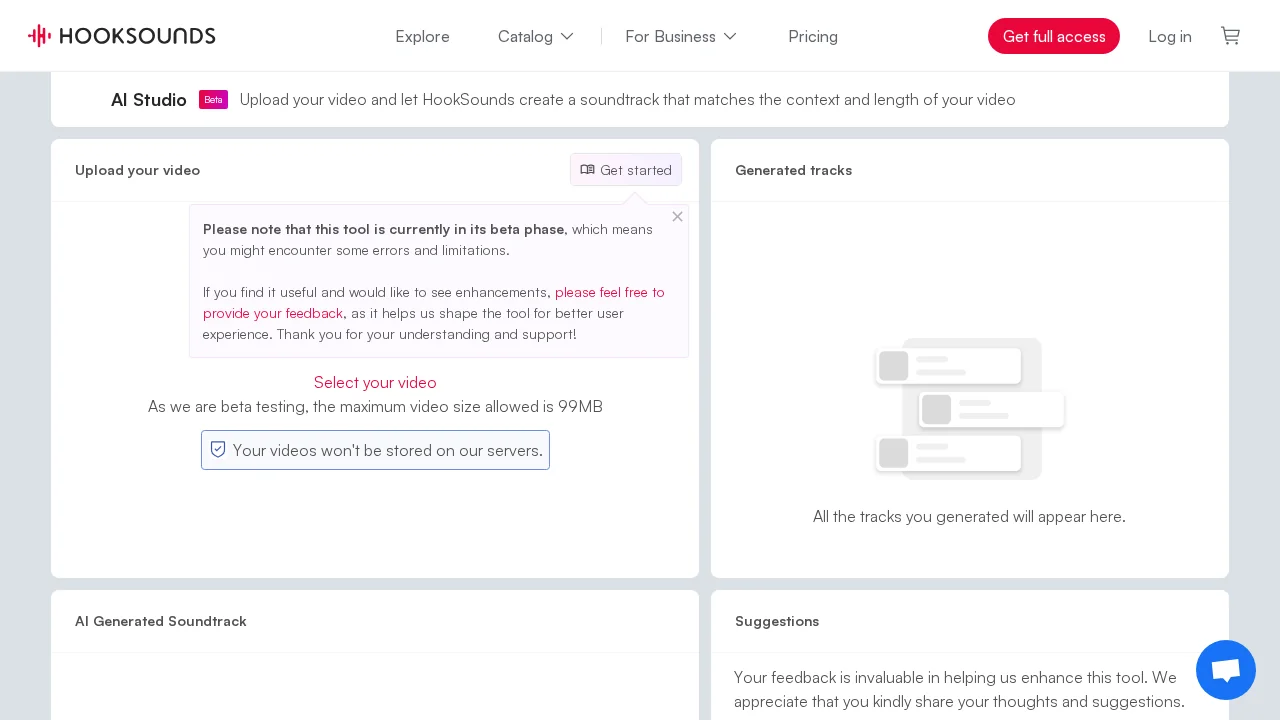
Task: Click the shield icon in the privacy notice
Action: pos(218,450)
